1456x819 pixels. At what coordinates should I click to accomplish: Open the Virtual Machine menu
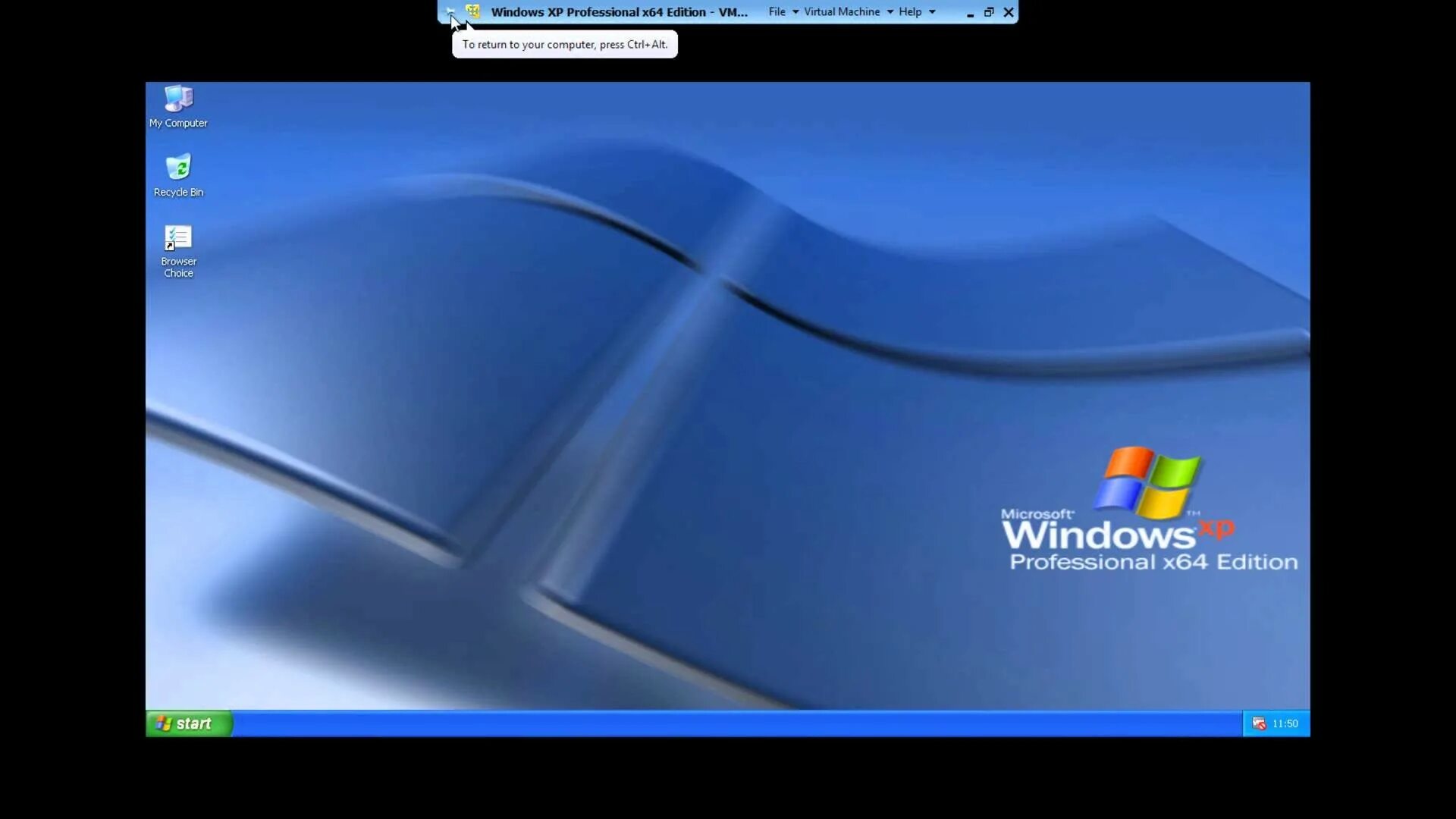click(842, 11)
